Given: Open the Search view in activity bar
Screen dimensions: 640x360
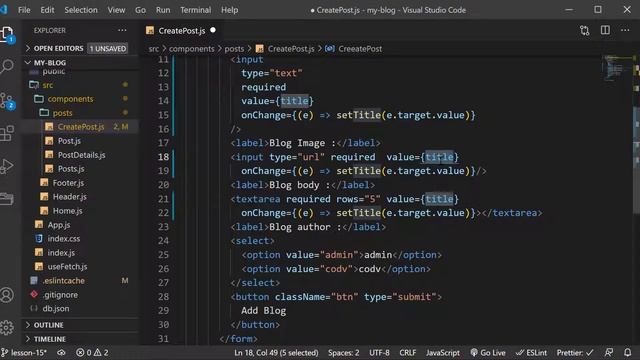Looking at the screenshot, I should (x=7, y=66).
